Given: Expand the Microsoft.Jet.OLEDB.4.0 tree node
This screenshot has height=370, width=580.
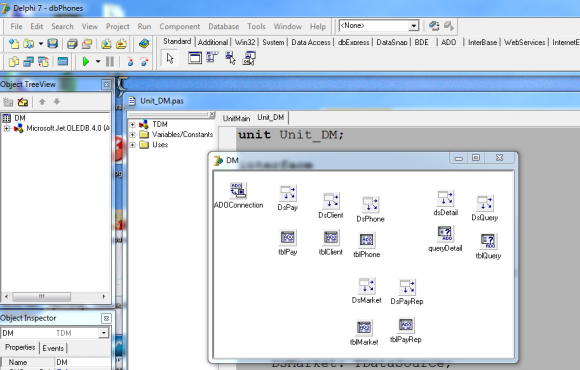Looking at the screenshot, I should (6, 128).
